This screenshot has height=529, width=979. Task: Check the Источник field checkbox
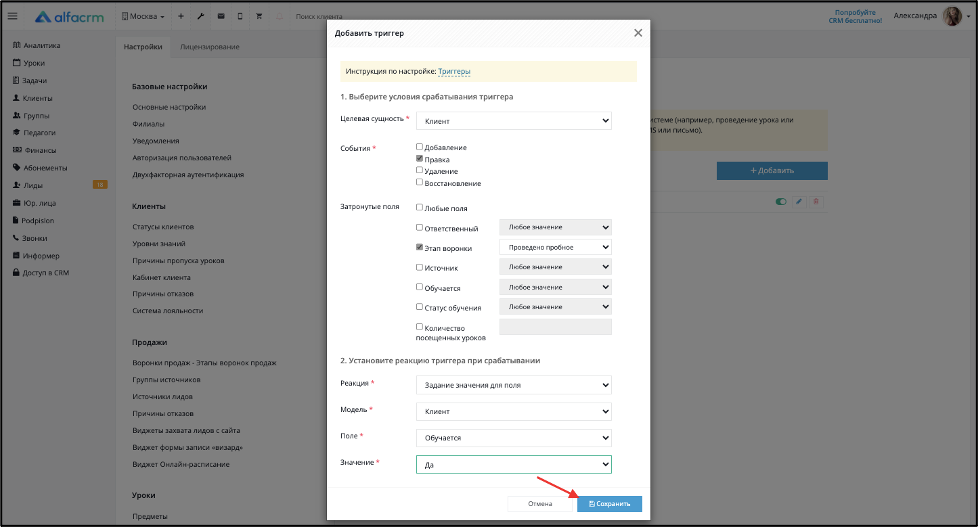click(x=419, y=267)
